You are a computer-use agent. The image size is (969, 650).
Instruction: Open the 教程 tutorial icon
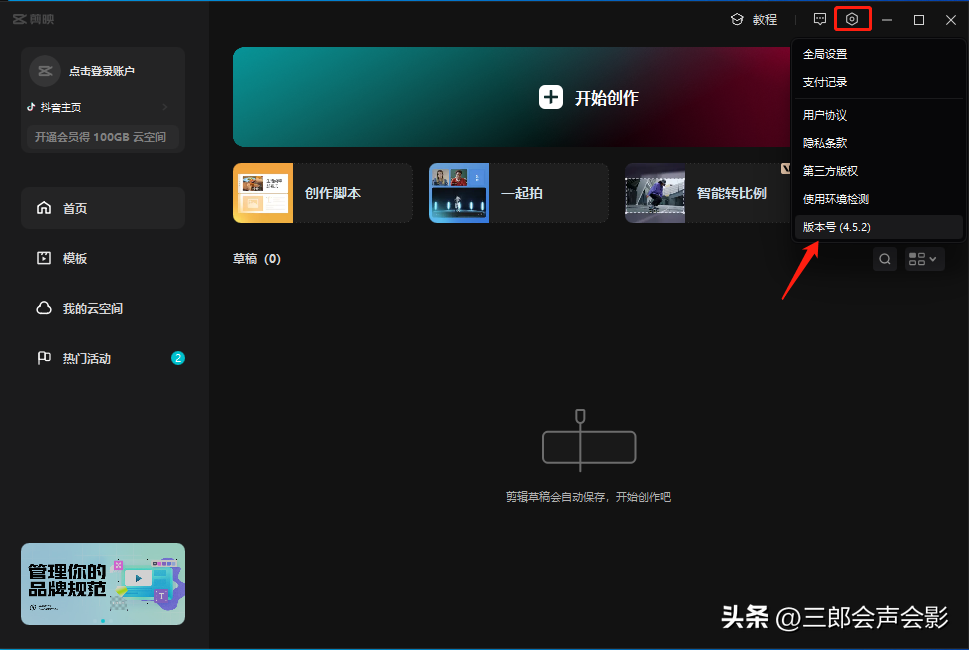(x=737, y=19)
